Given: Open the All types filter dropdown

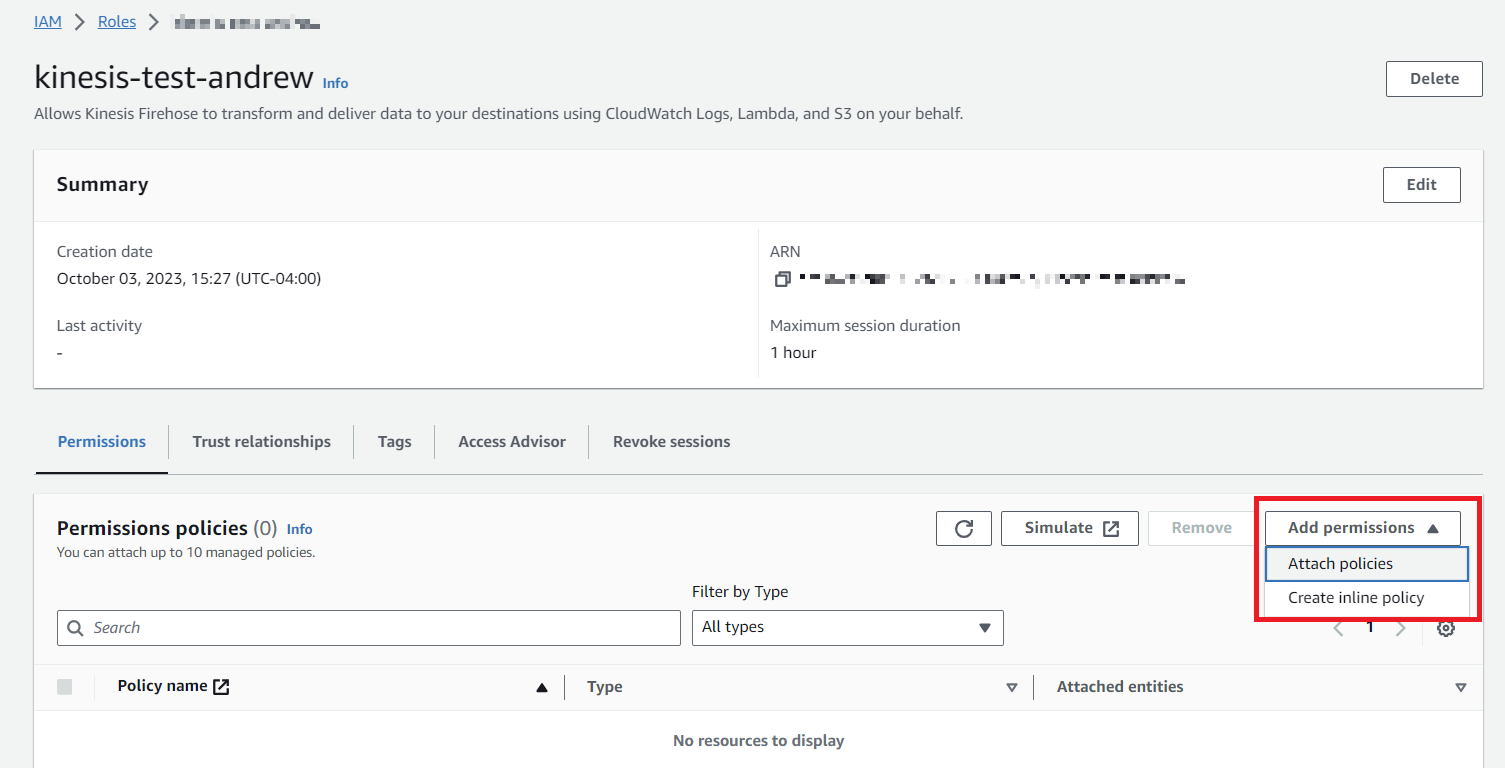Looking at the screenshot, I should tap(847, 628).
